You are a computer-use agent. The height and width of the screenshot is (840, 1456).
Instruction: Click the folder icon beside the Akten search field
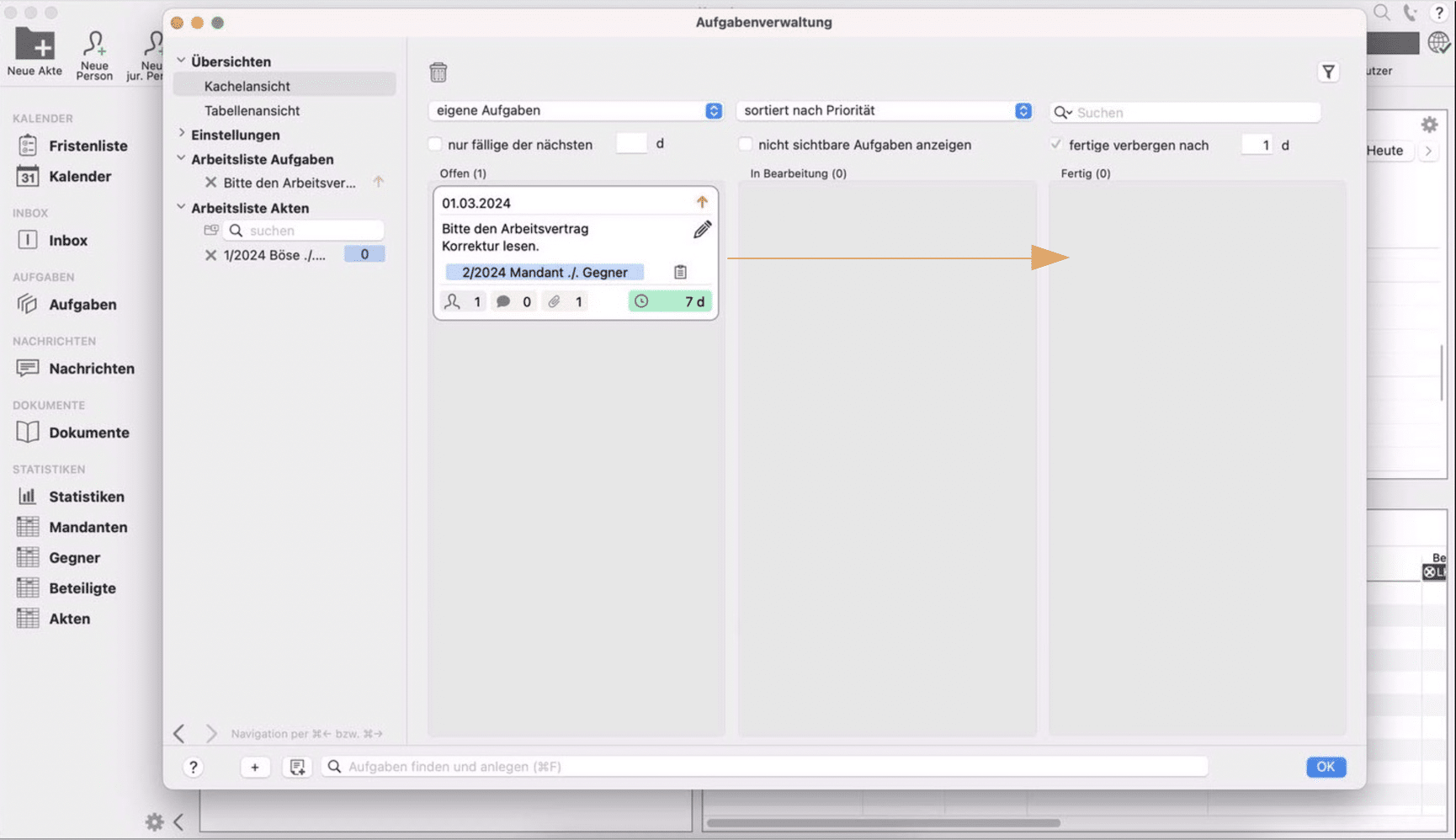[211, 230]
